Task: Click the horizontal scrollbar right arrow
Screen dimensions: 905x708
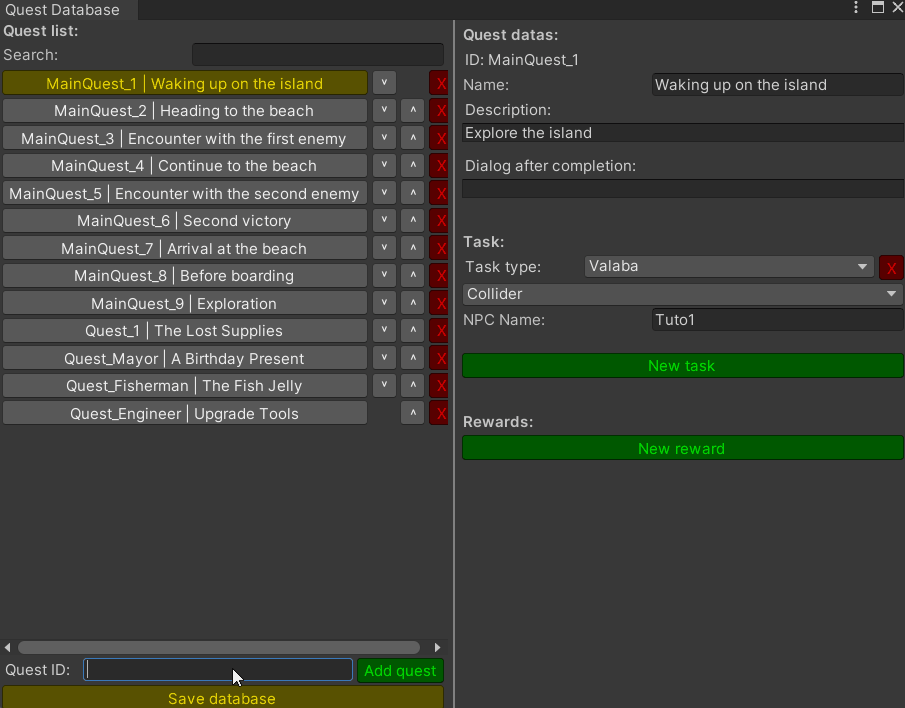Action: click(x=437, y=647)
